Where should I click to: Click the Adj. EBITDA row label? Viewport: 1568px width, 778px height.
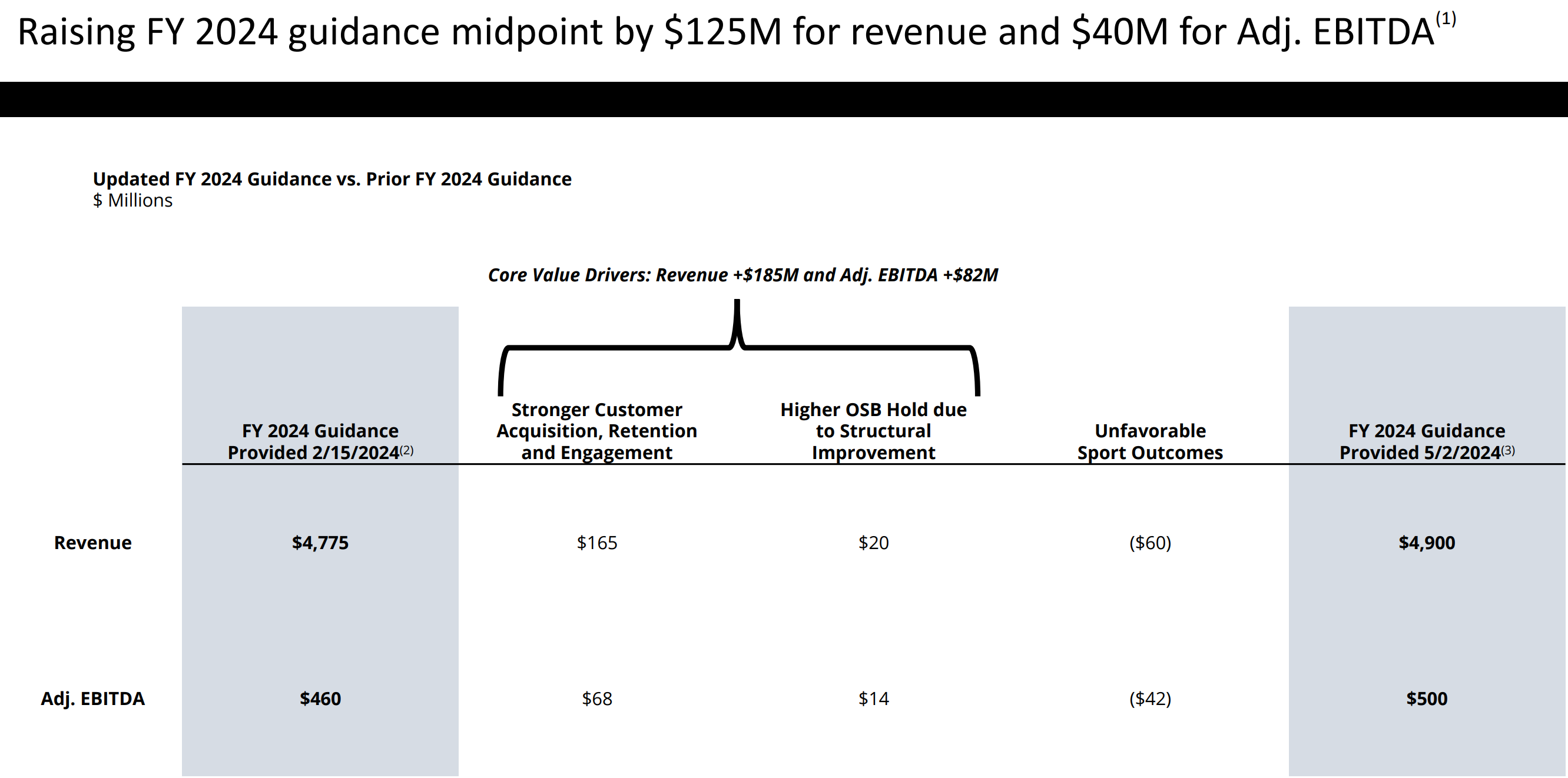[x=92, y=699]
